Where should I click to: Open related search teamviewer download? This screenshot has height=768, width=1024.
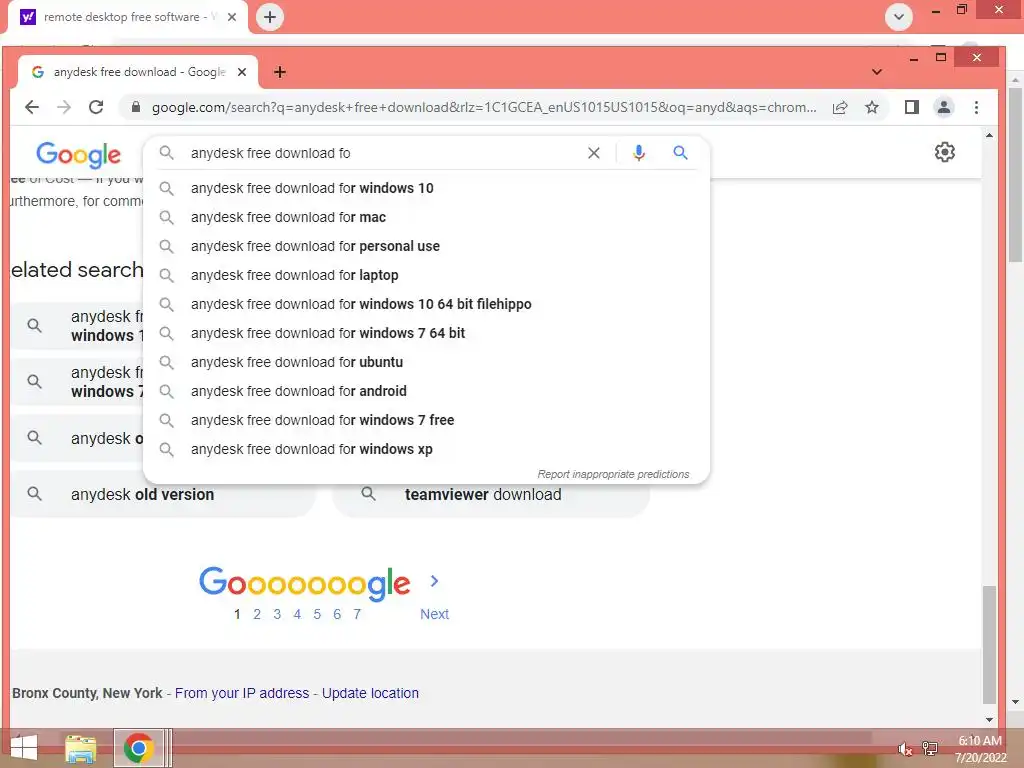pos(491,494)
